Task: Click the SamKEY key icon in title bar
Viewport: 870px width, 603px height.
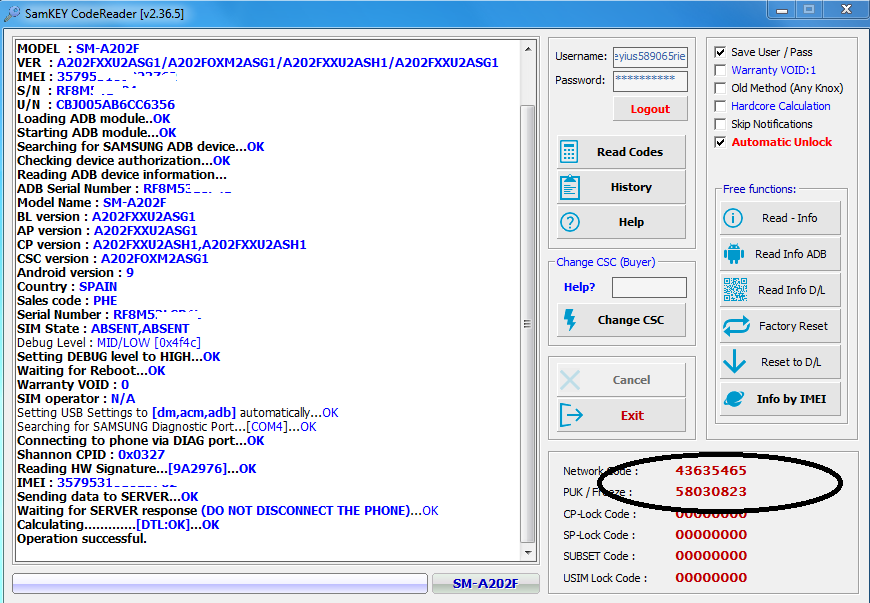Action: (x=12, y=13)
